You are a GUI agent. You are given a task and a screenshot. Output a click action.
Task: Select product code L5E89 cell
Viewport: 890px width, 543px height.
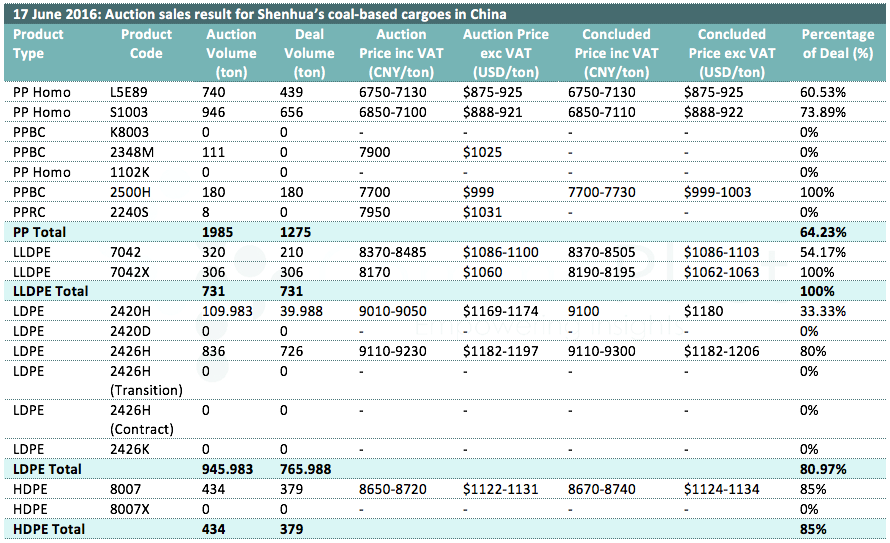tap(129, 92)
